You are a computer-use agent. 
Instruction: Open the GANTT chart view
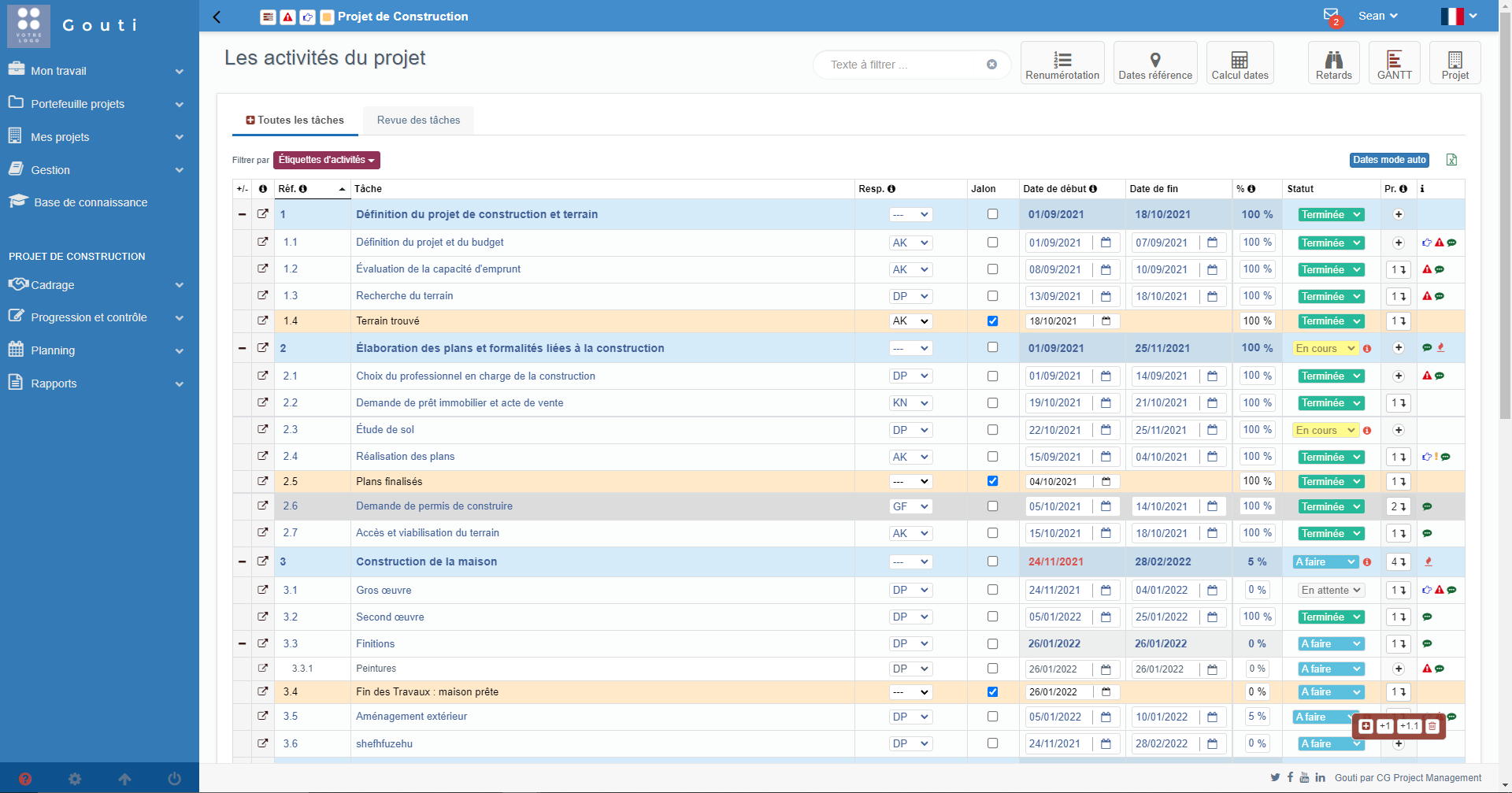pyautogui.click(x=1394, y=63)
